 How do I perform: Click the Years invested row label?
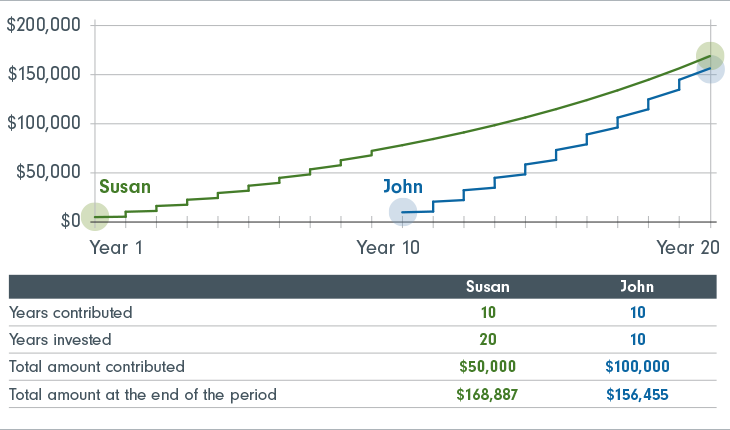tap(60, 339)
